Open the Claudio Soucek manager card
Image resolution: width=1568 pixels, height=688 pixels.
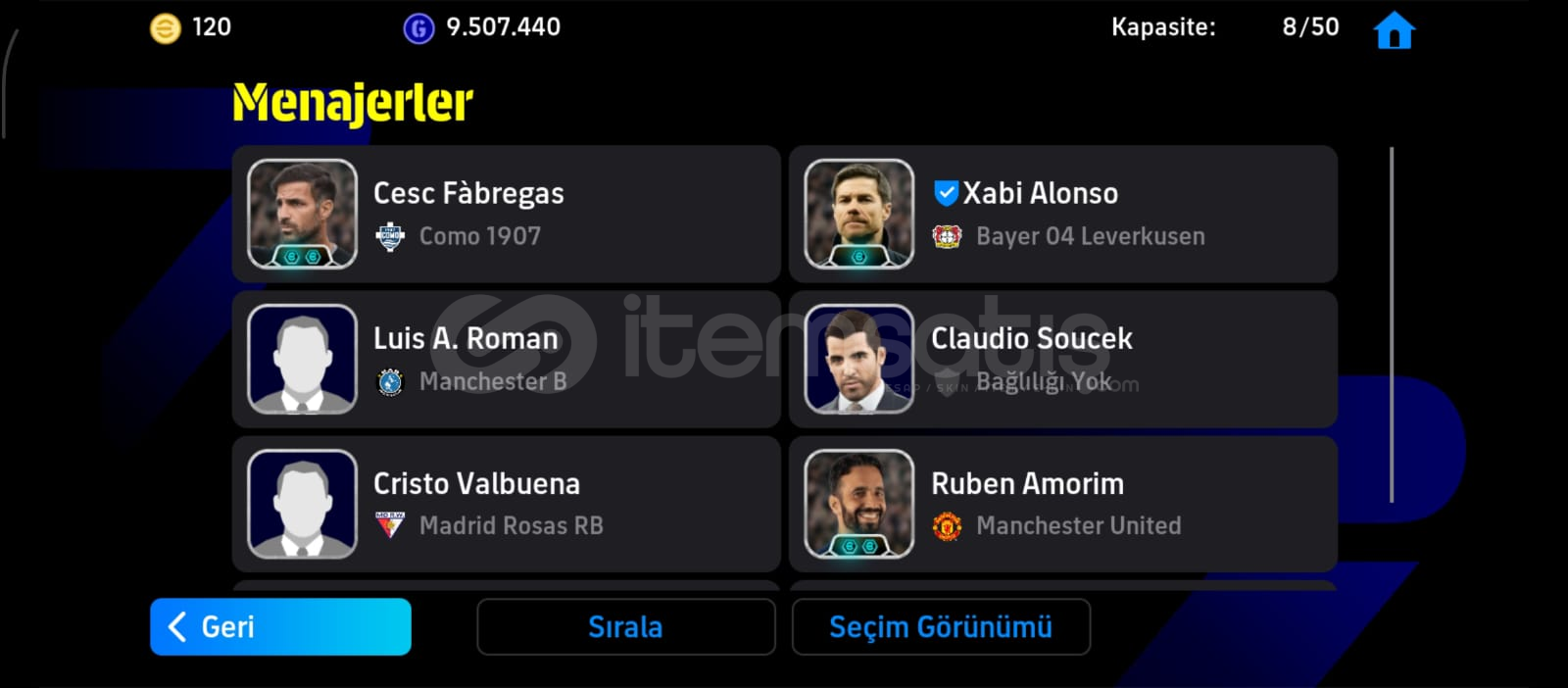point(1063,359)
